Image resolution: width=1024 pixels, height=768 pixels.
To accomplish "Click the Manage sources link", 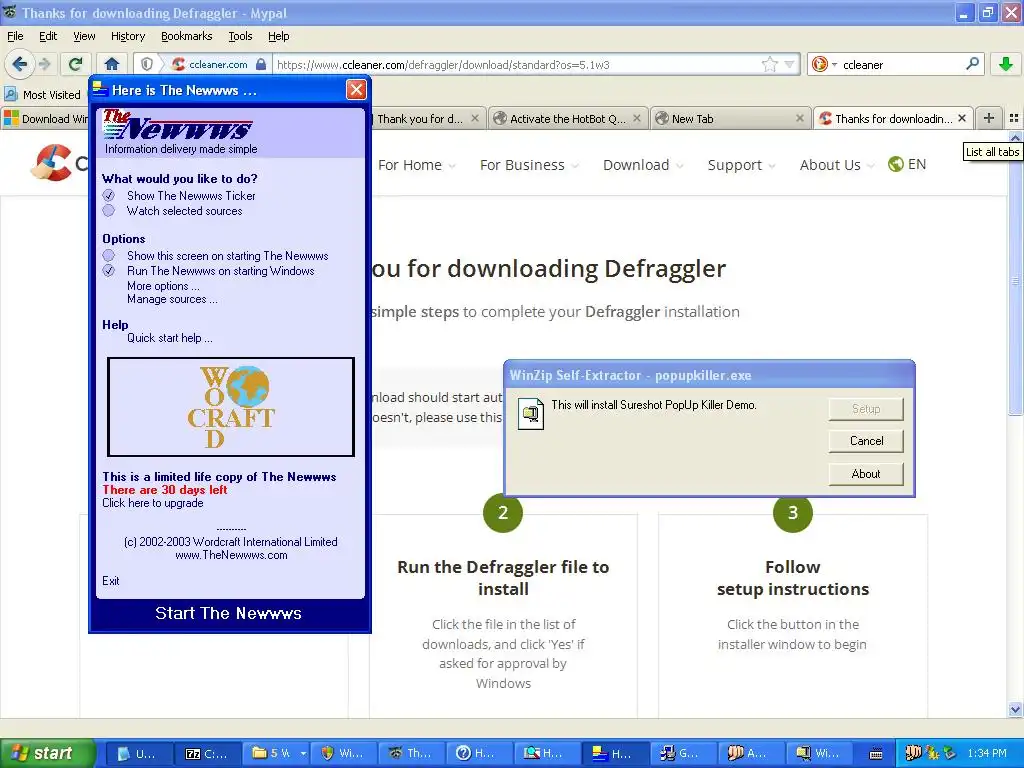I will click(x=172, y=299).
